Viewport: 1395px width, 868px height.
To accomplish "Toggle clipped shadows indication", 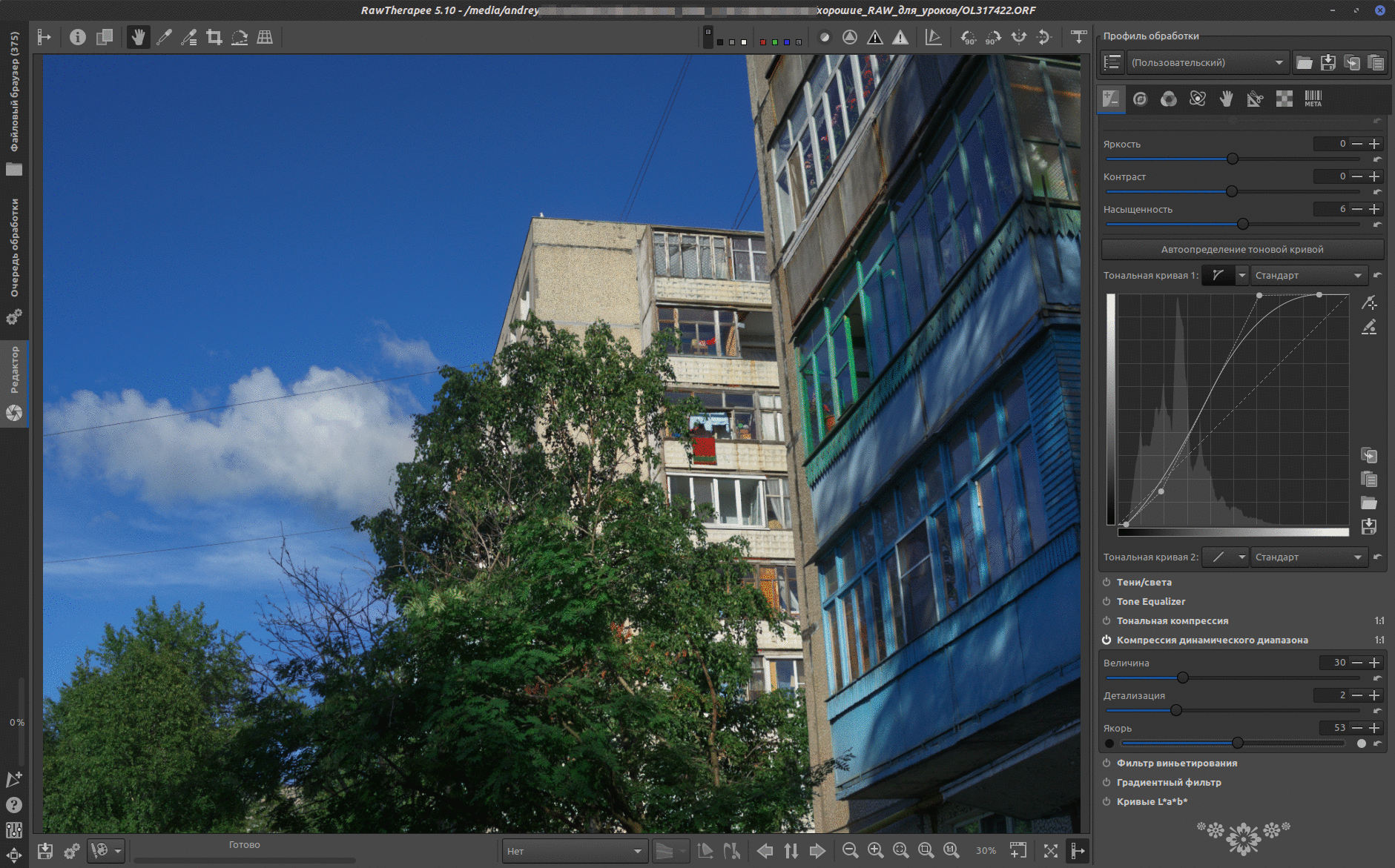I will [x=875, y=37].
